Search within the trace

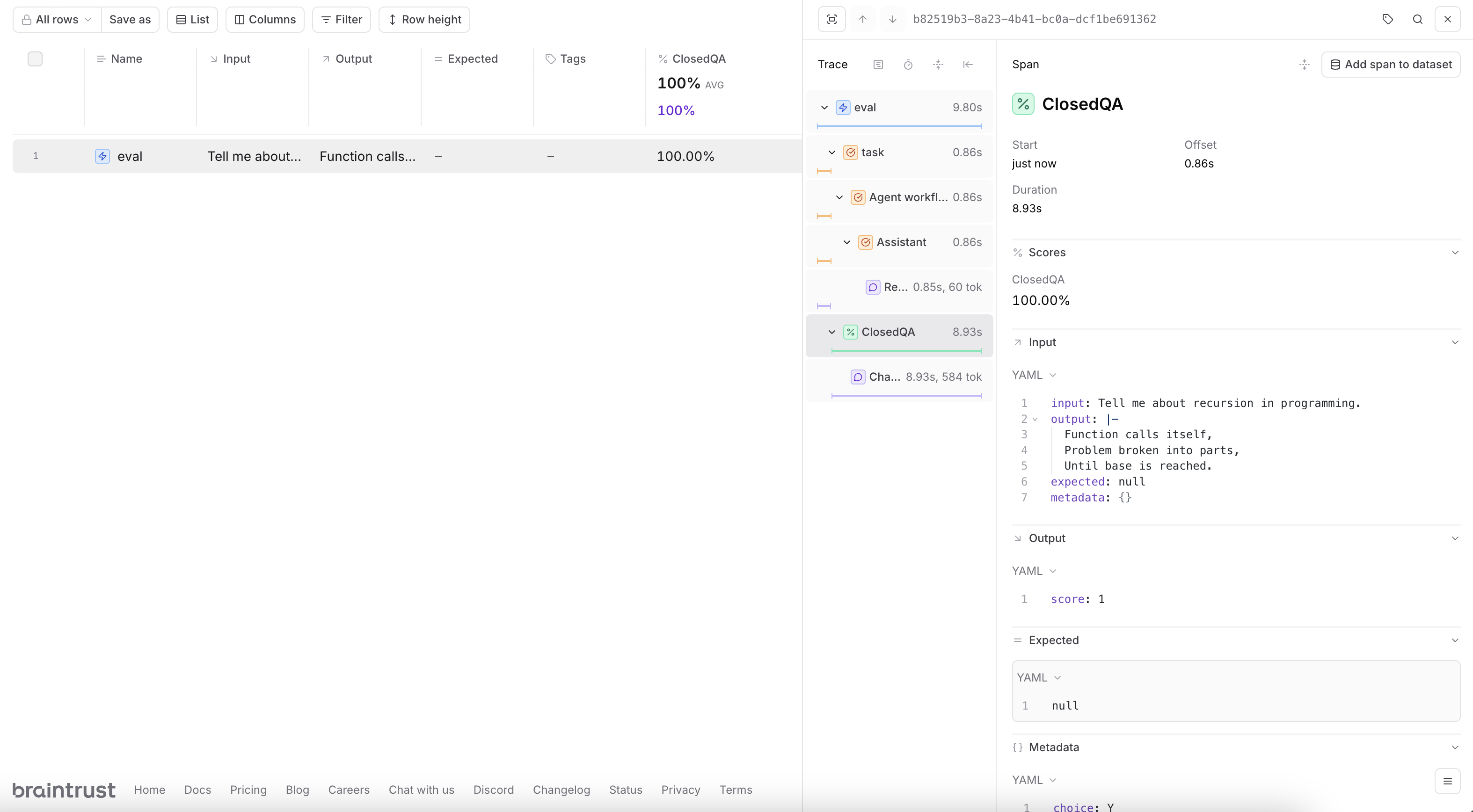coord(1417,19)
